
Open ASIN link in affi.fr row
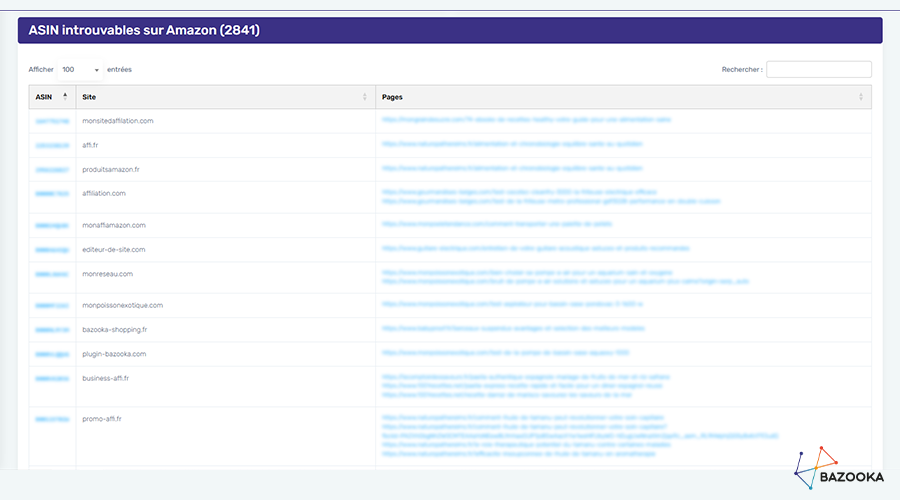point(52,145)
